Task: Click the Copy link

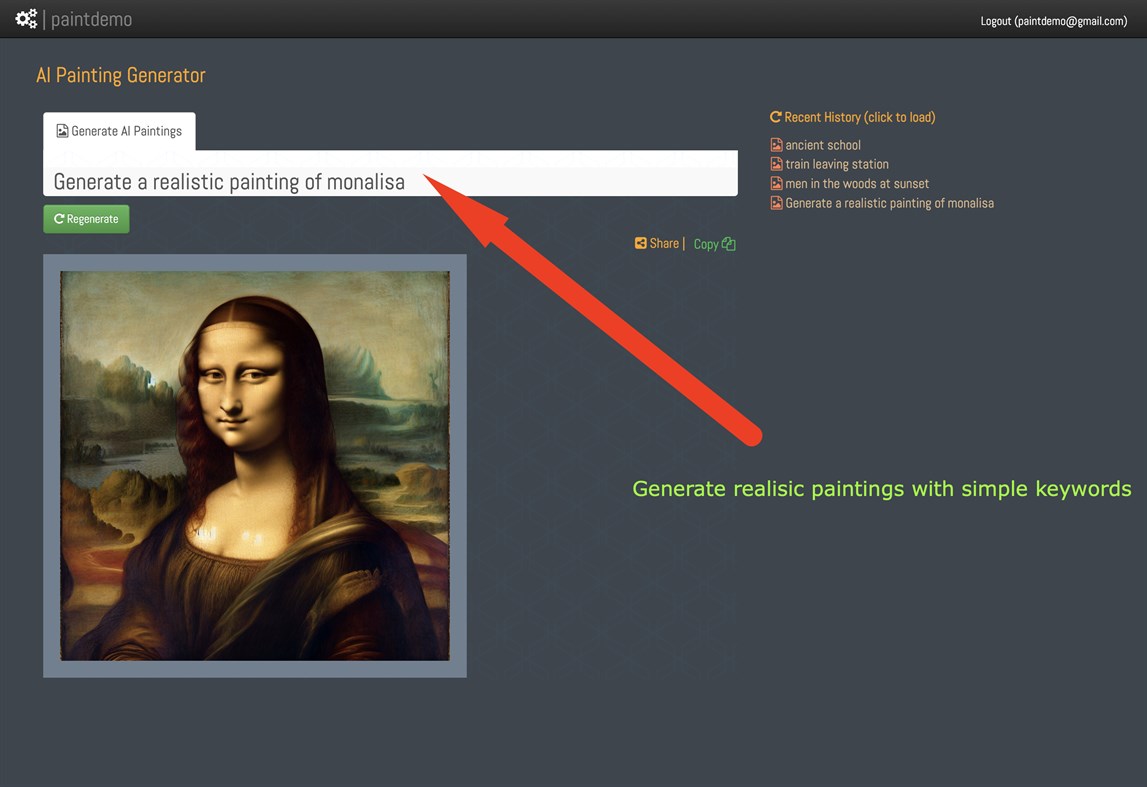Action: (x=708, y=242)
